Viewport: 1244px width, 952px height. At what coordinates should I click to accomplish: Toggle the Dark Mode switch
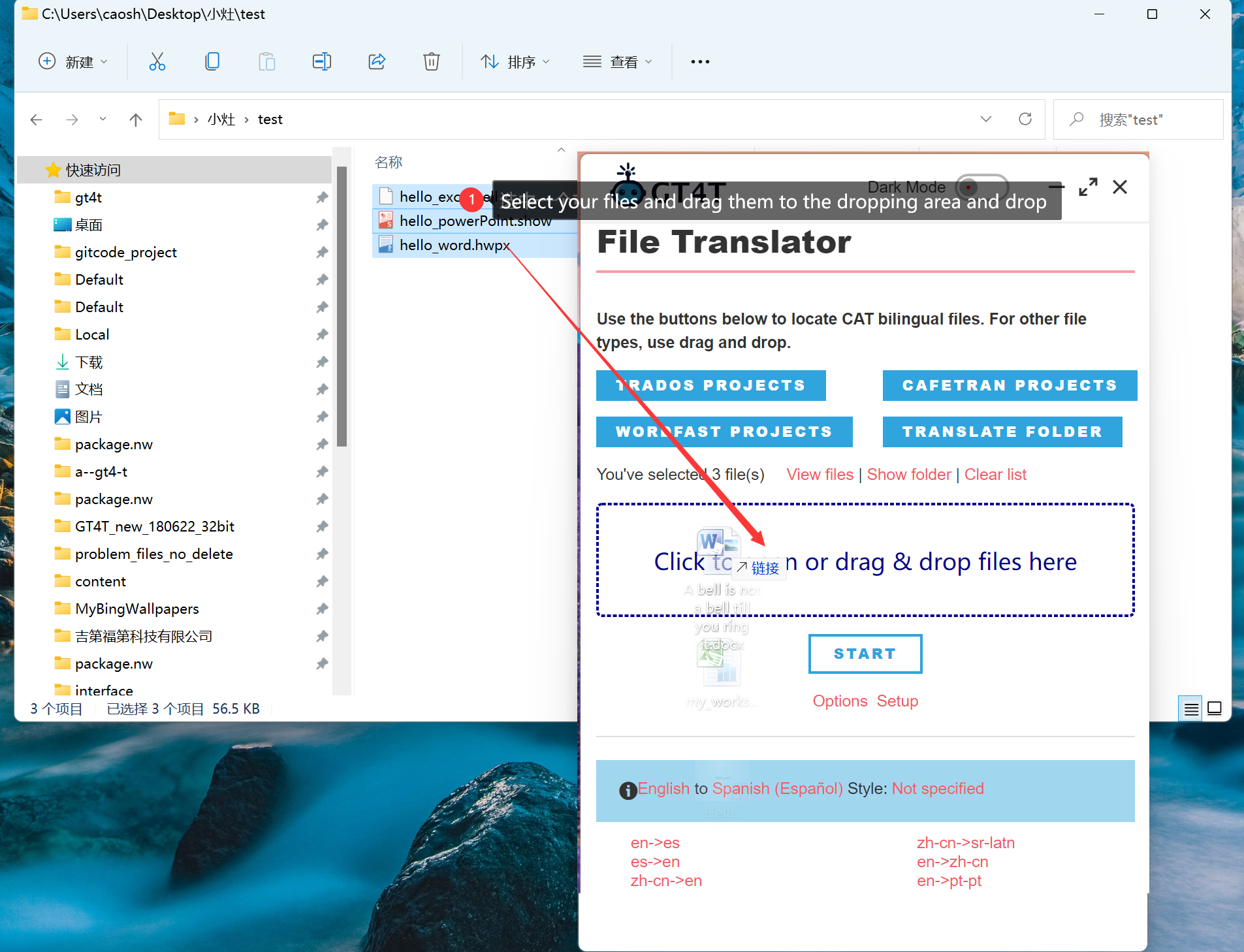pyautogui.click(x=981, y=187)
